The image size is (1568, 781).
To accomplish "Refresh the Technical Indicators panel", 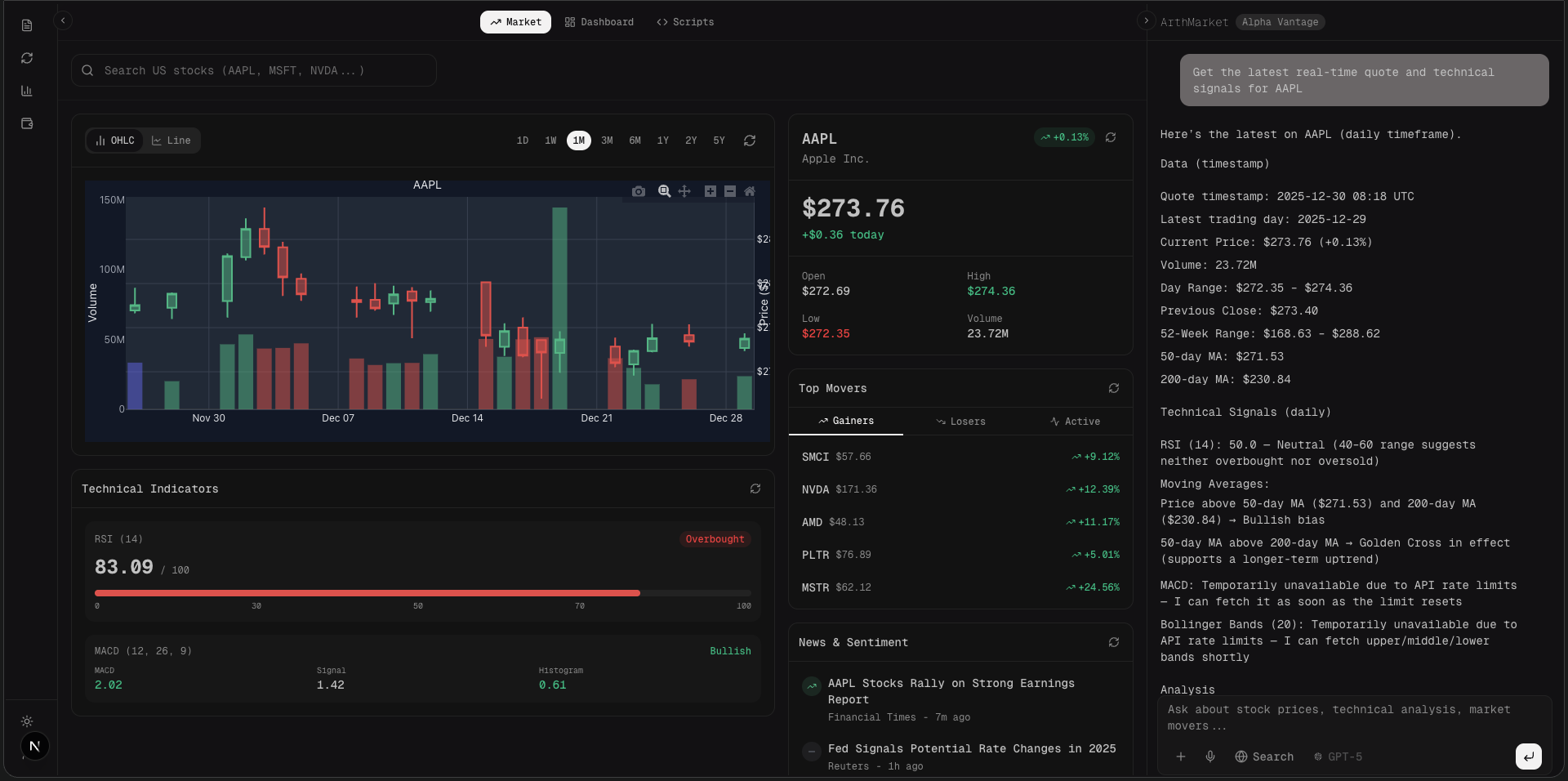I will point(755,489).
